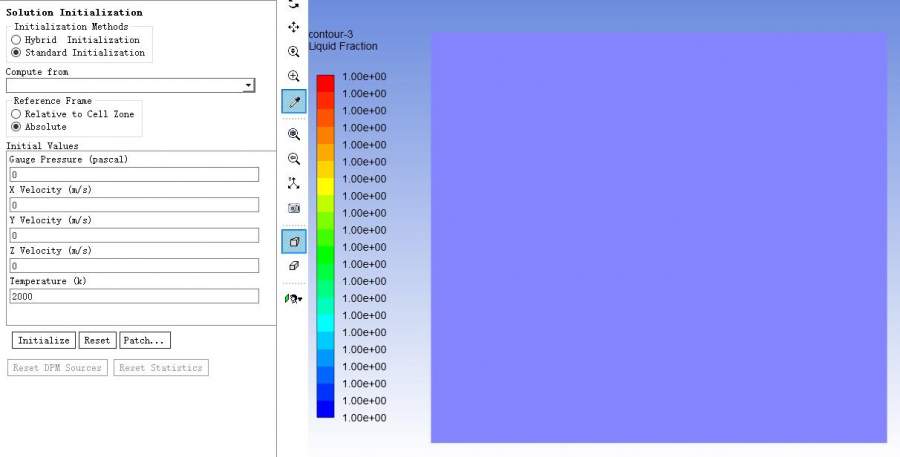Image resolution: width=900 pixels, height=457 pixels.
Task: Select Standard Initialization radio button
Action: pyautogui.click(x=16, y=52)
